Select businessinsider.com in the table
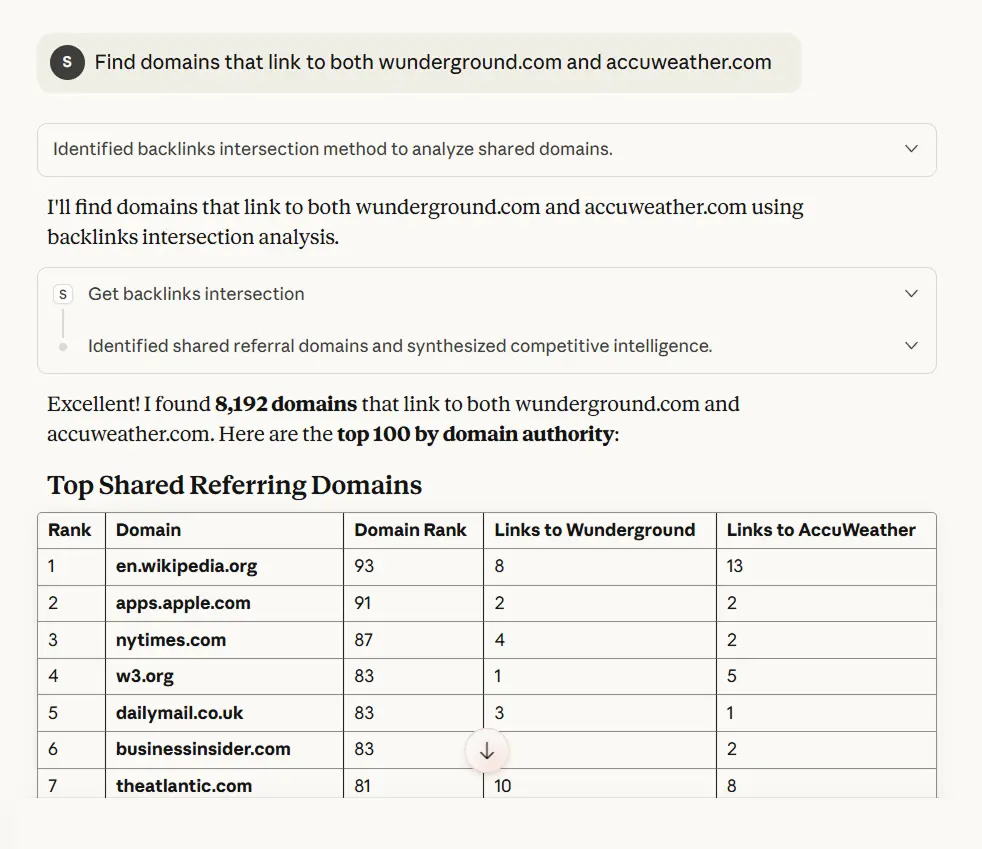Viewport: 982px width, 849px height. point(203,749)
